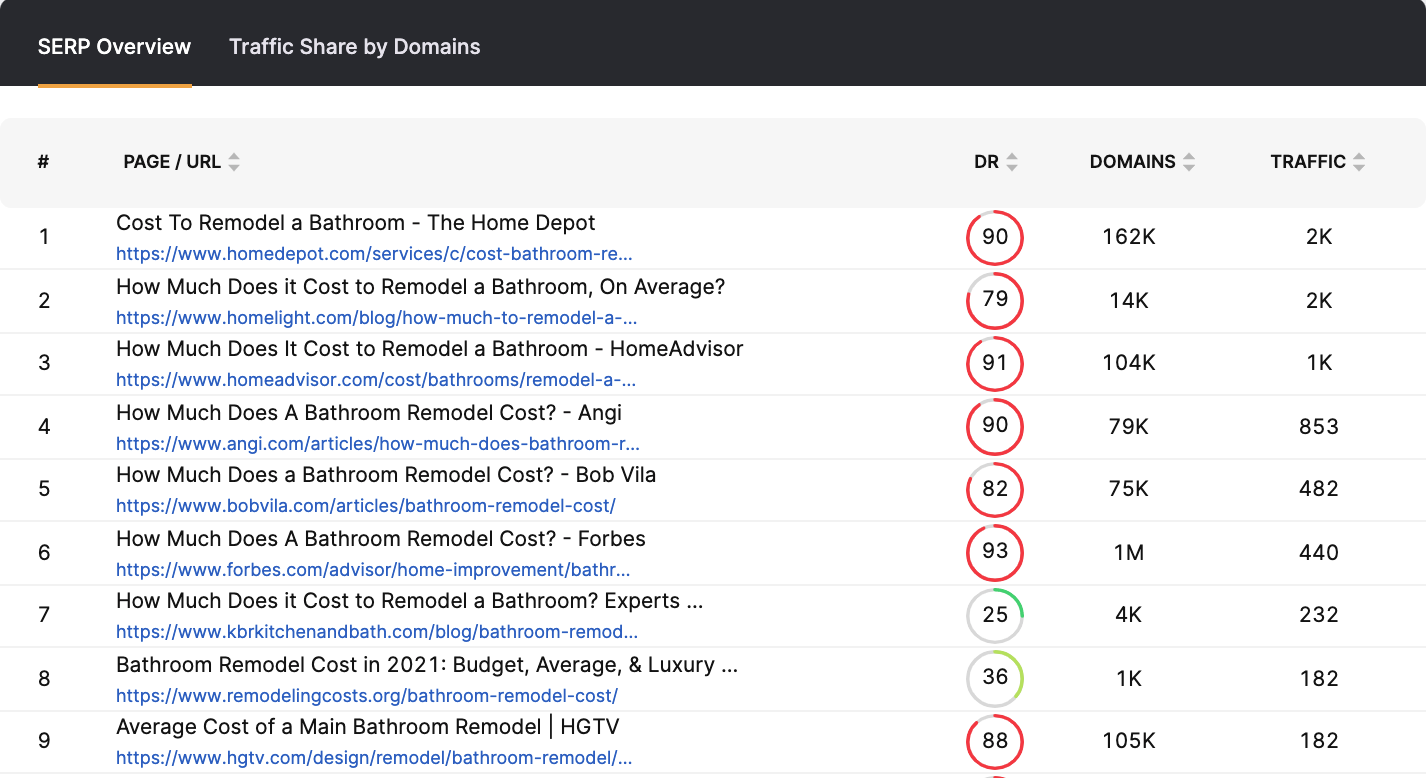
Task: Open the homeadvisor.com cost URL
Action: 376,380
